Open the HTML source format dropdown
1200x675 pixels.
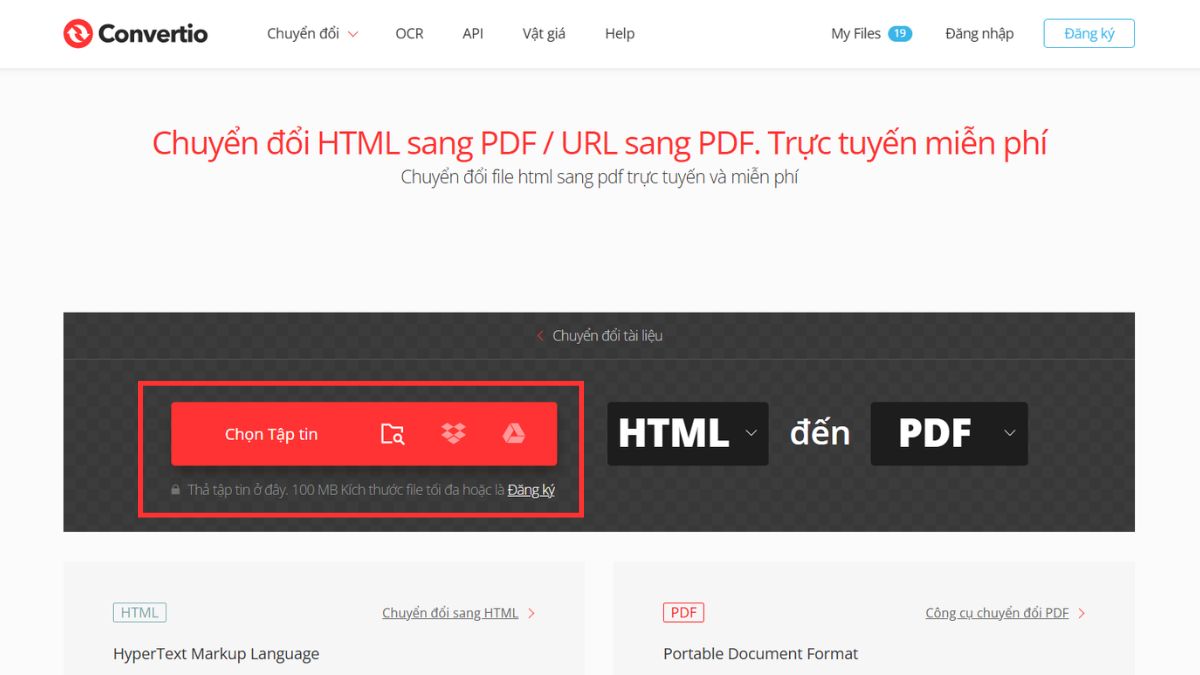687,433
